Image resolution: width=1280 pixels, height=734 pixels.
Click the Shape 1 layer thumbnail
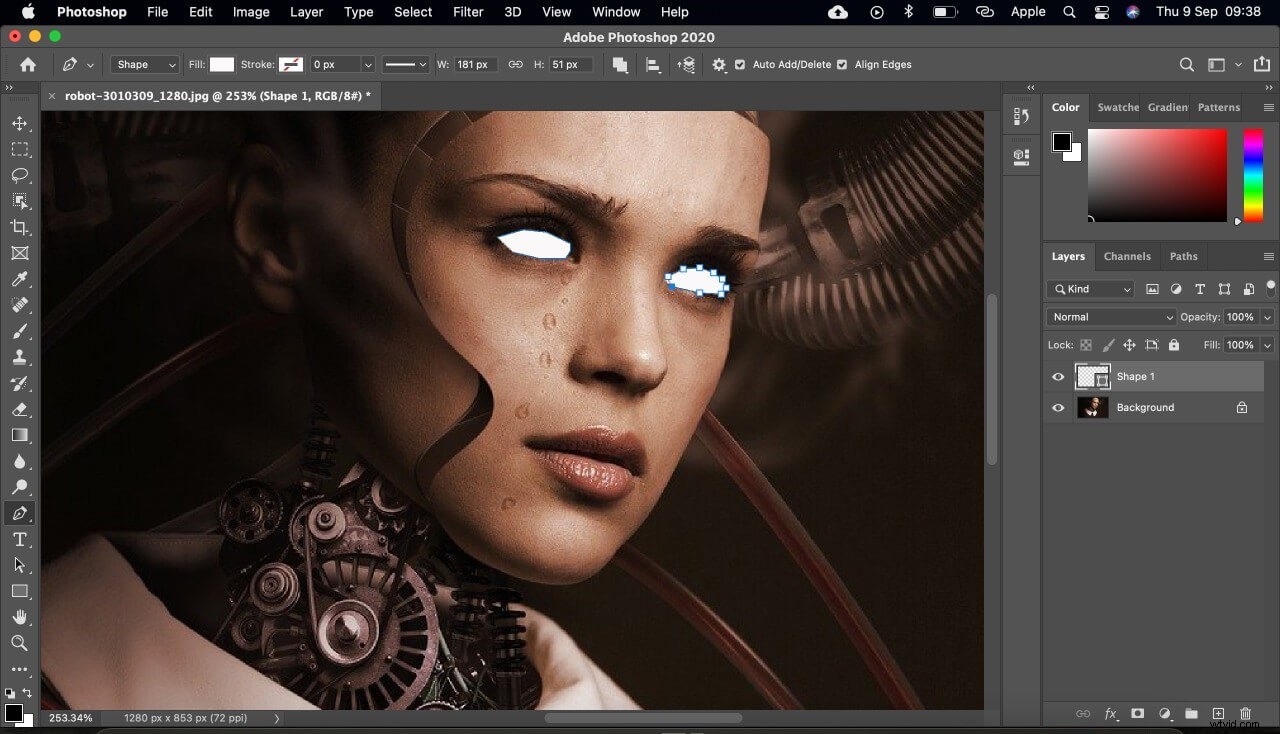click(x=1093, y=377)
